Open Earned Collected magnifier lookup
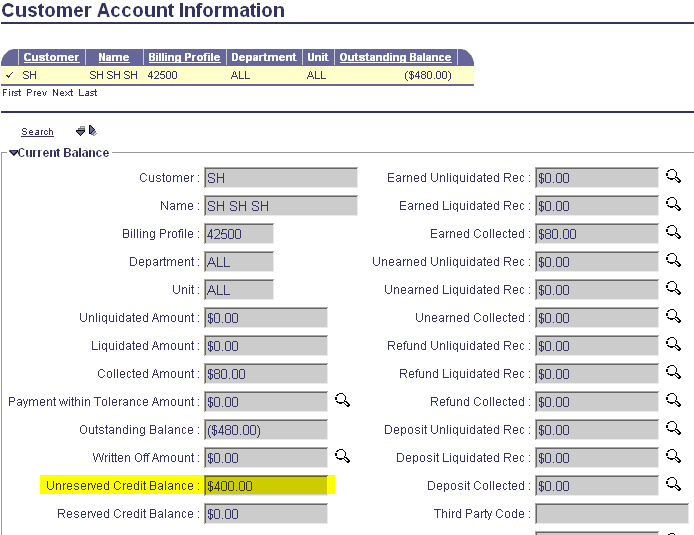This screenshot has height=535, width=694. (673, 232)
